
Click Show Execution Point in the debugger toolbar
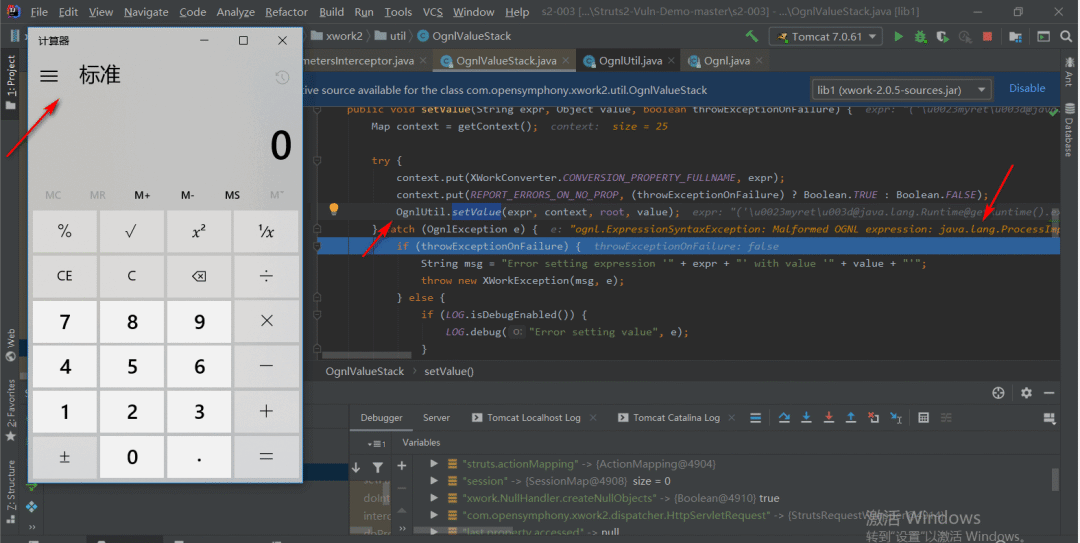click(x=756, y=418)
